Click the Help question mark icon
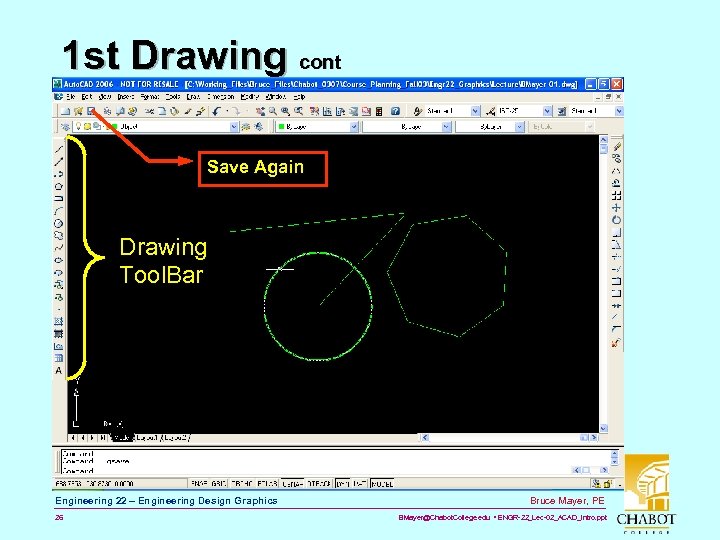720x540 pixels. coord(395,111)
